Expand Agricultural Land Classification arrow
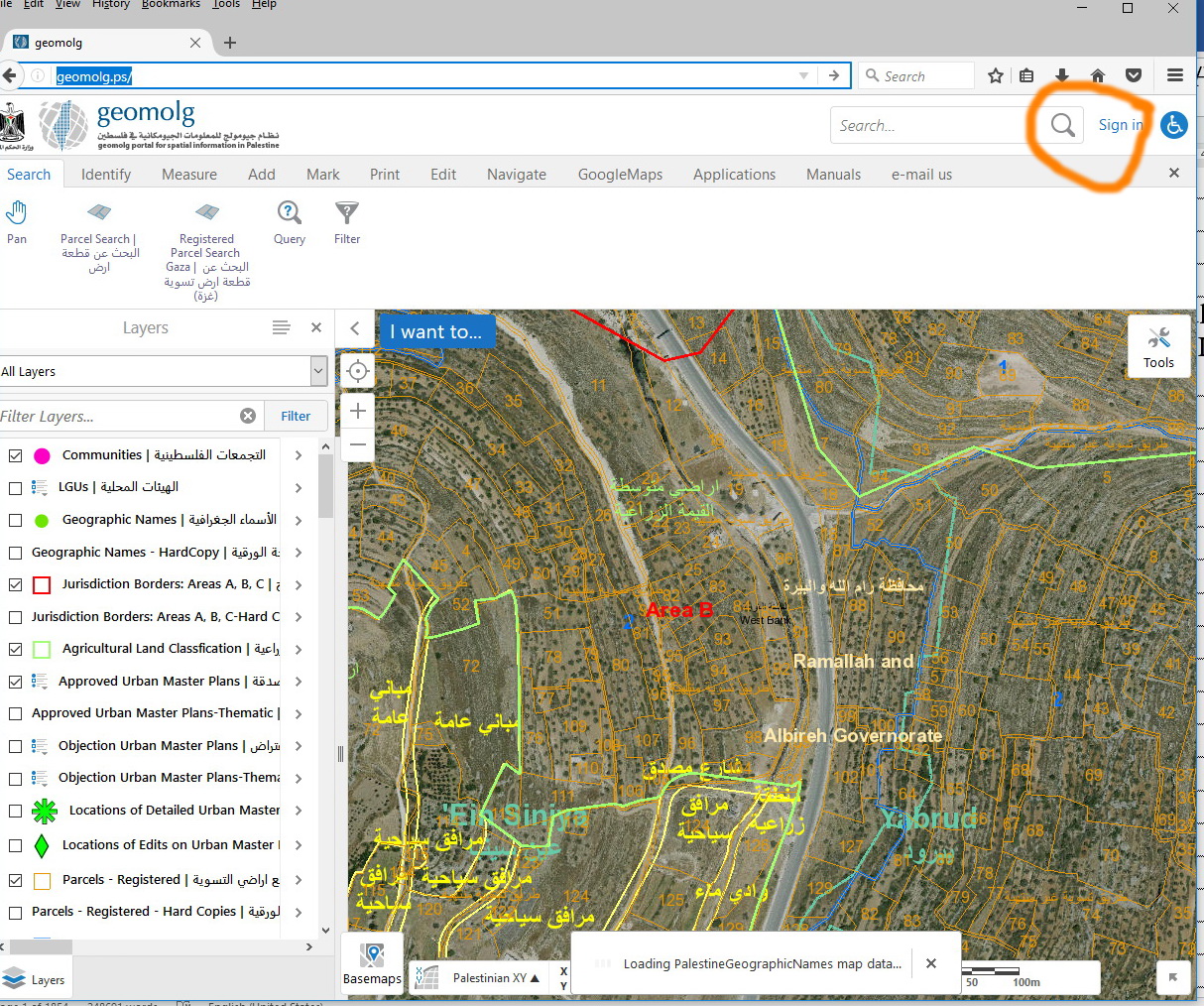This screenshot has height=1006, width=1204. [299, 649]
